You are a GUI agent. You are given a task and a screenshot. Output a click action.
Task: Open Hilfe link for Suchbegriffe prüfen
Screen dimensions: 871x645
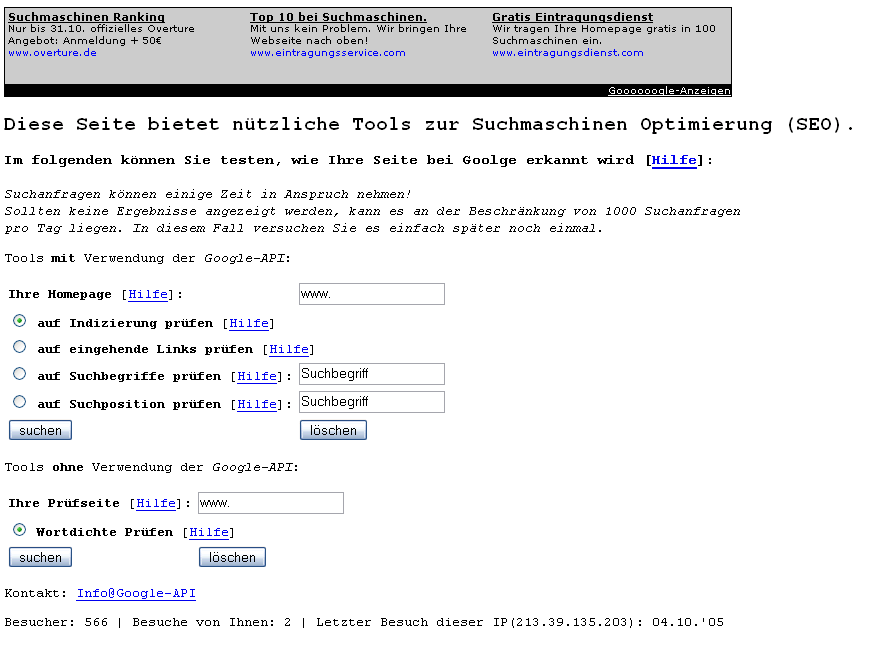click(x=257, y=377)
